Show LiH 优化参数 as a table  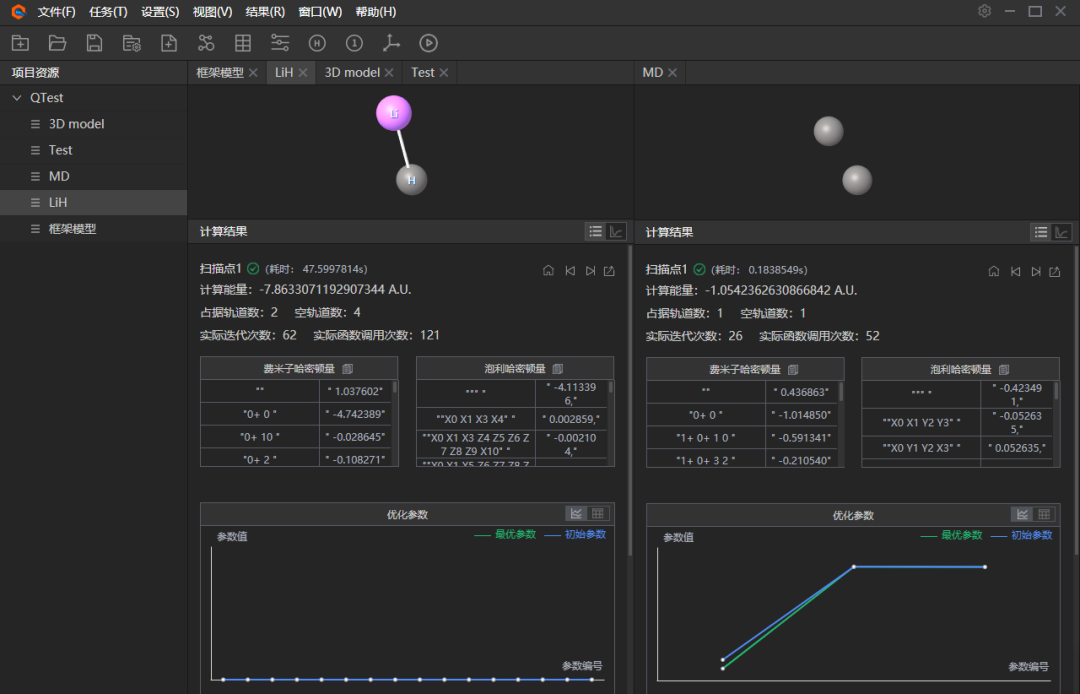pos(597,514)
